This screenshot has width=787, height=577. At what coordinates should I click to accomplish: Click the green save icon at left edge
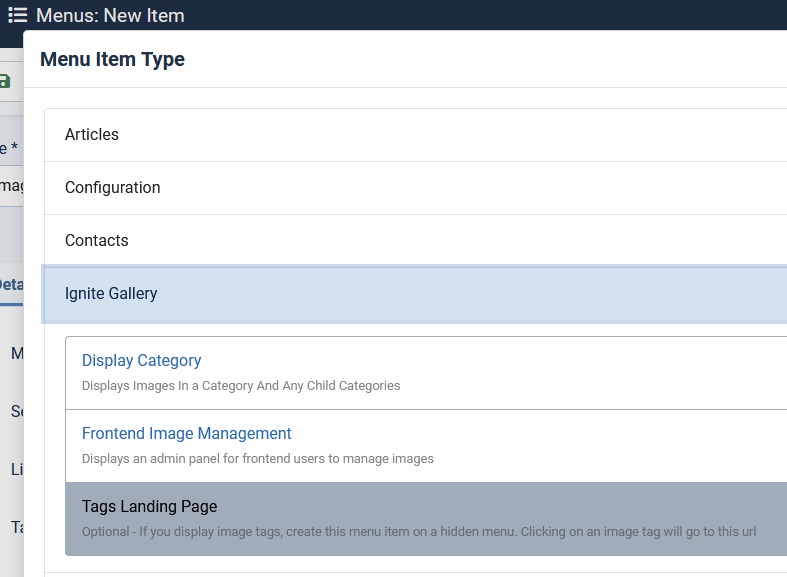(x=6, y=81)
